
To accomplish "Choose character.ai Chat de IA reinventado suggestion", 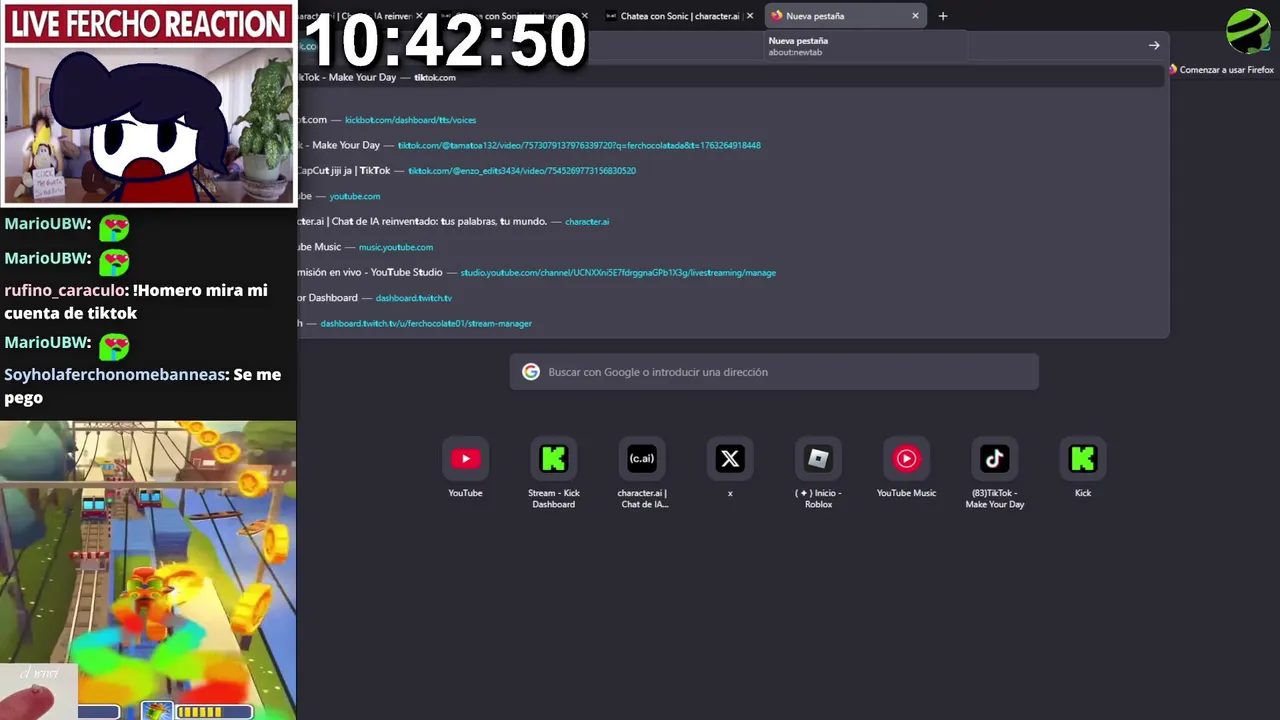I will click(x=732, y=221).
